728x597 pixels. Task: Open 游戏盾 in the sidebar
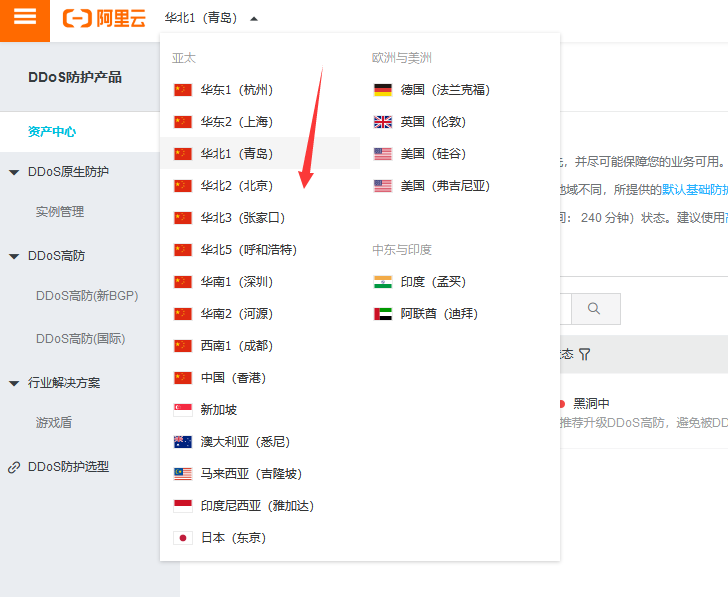(54, 423)
